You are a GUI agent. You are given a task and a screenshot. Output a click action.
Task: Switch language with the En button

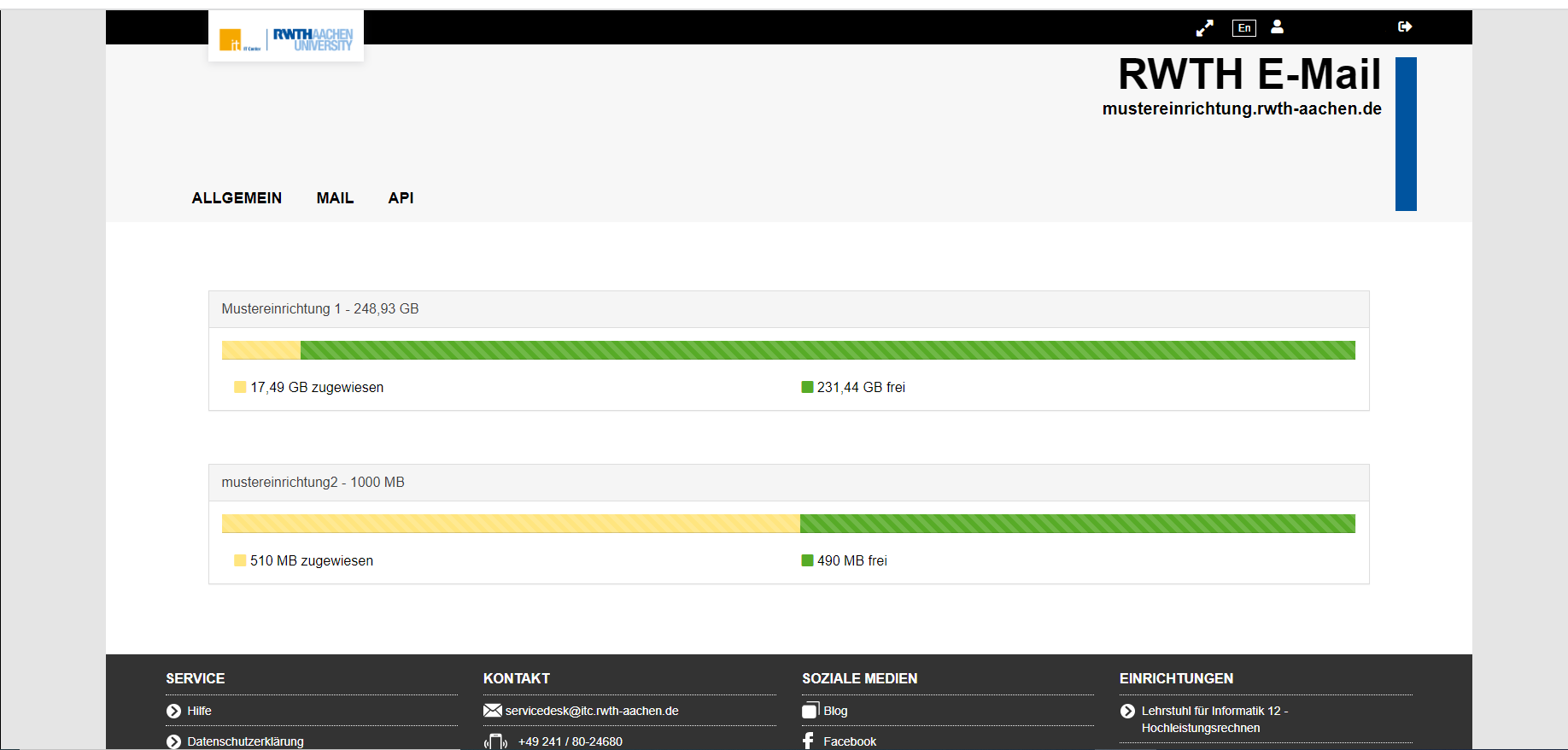[x=1243, y=28]
